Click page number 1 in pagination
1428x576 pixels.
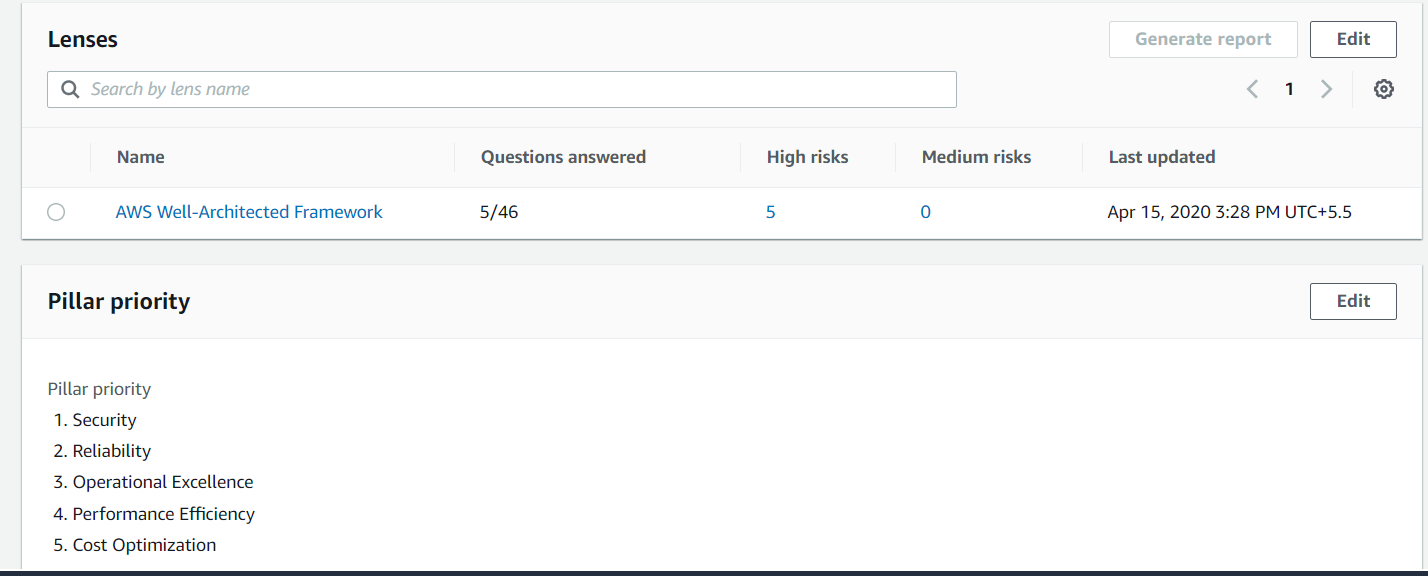click(x=1289, y=89)
